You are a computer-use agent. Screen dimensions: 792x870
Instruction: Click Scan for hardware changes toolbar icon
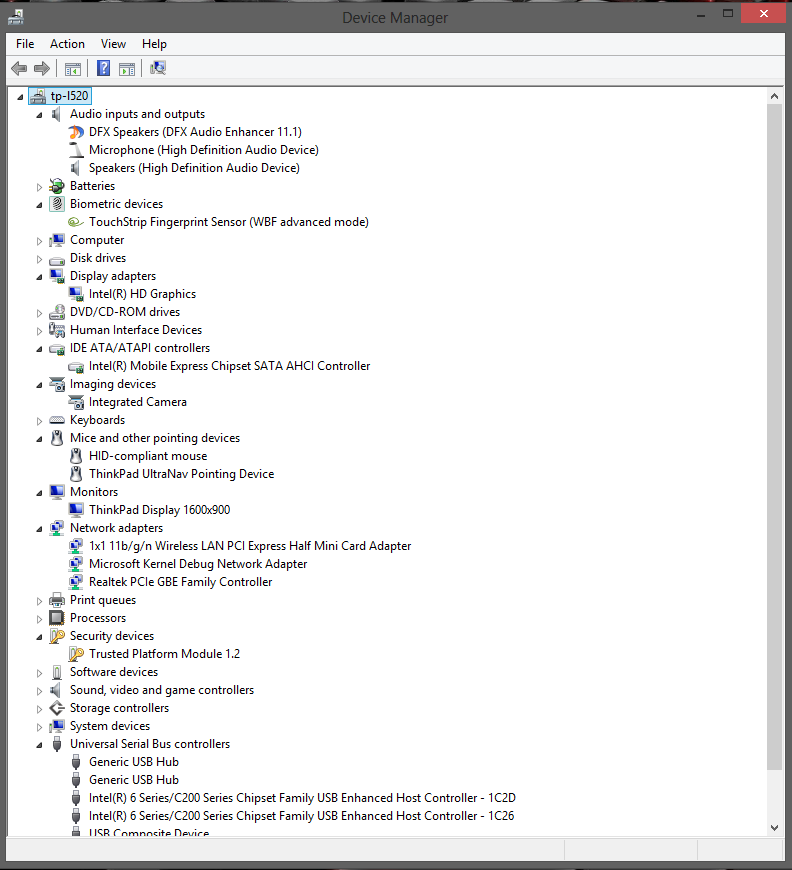(158, 68)
